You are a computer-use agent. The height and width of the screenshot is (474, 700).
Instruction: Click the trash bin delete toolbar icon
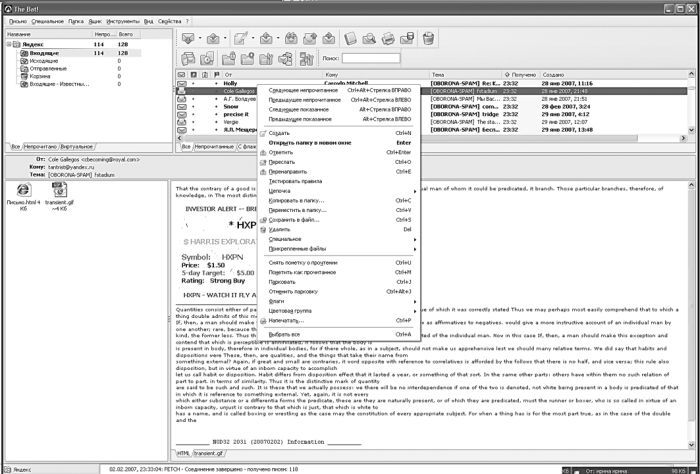coord(428,38)
